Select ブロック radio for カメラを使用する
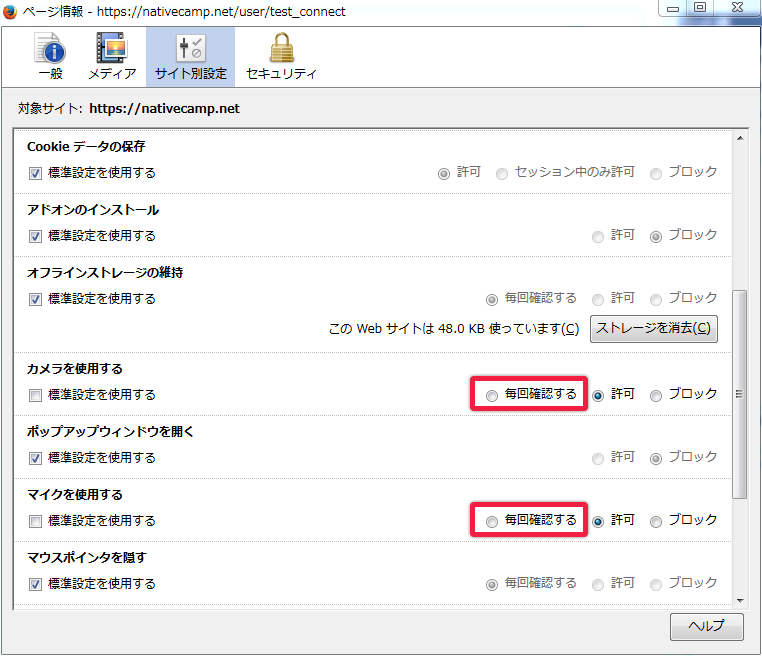Image resolution: width=762 pixels, height=656 pixels. pos(656,396)
